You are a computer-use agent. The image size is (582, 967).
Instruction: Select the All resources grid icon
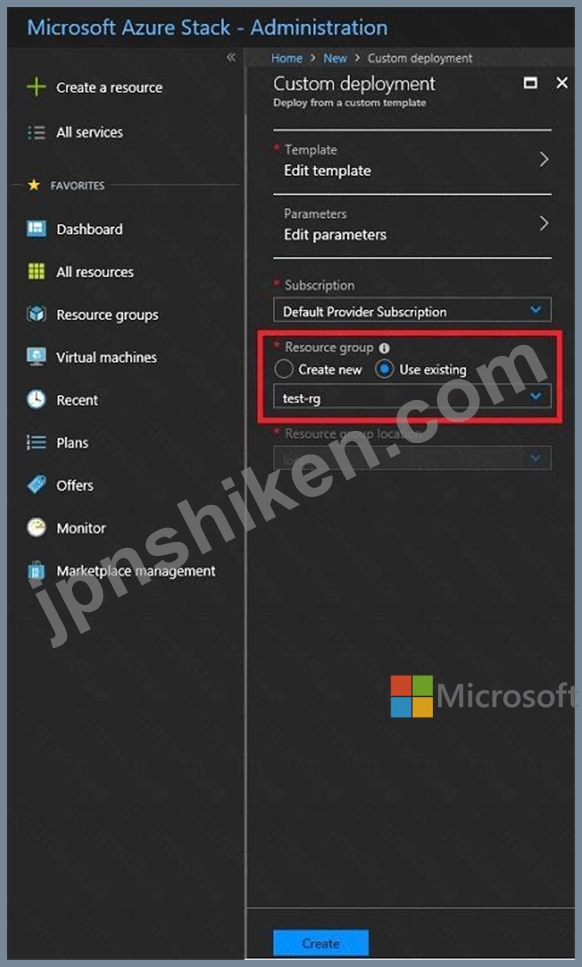36,271
